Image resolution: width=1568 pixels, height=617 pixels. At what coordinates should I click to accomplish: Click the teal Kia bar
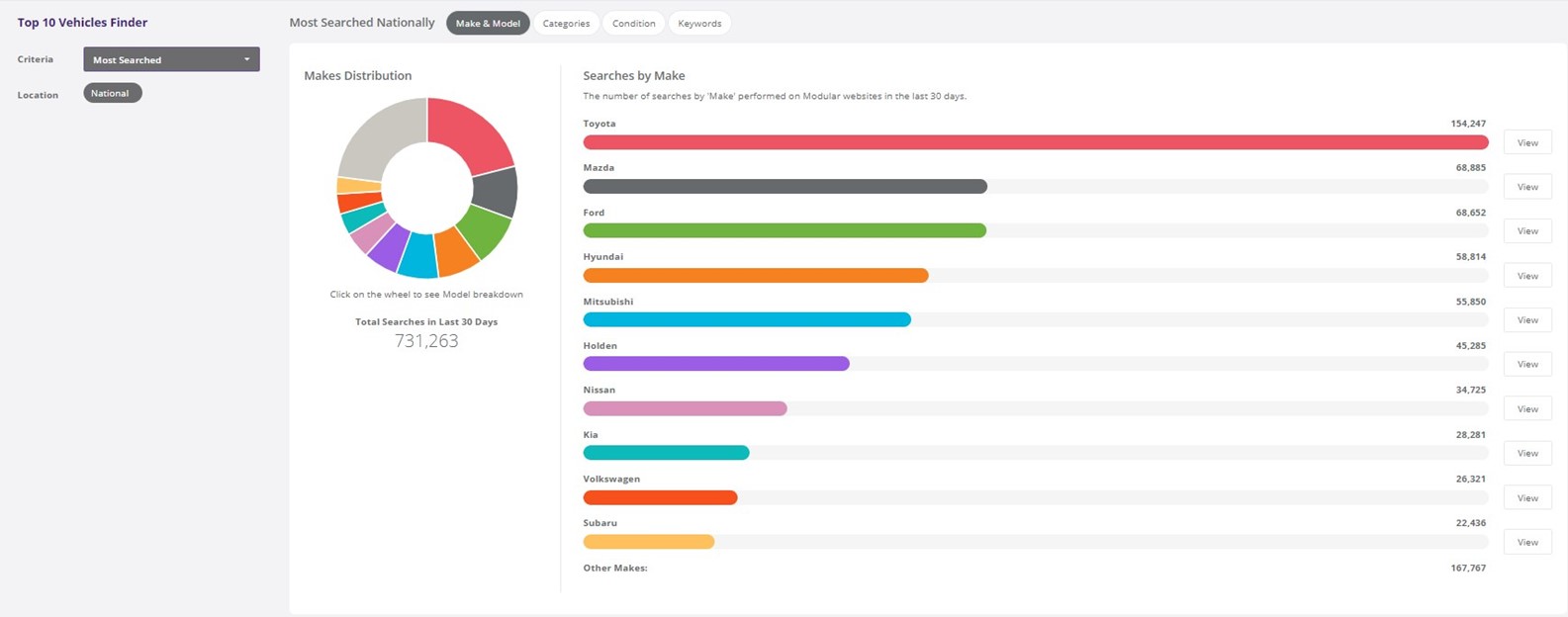coord(667,453)
